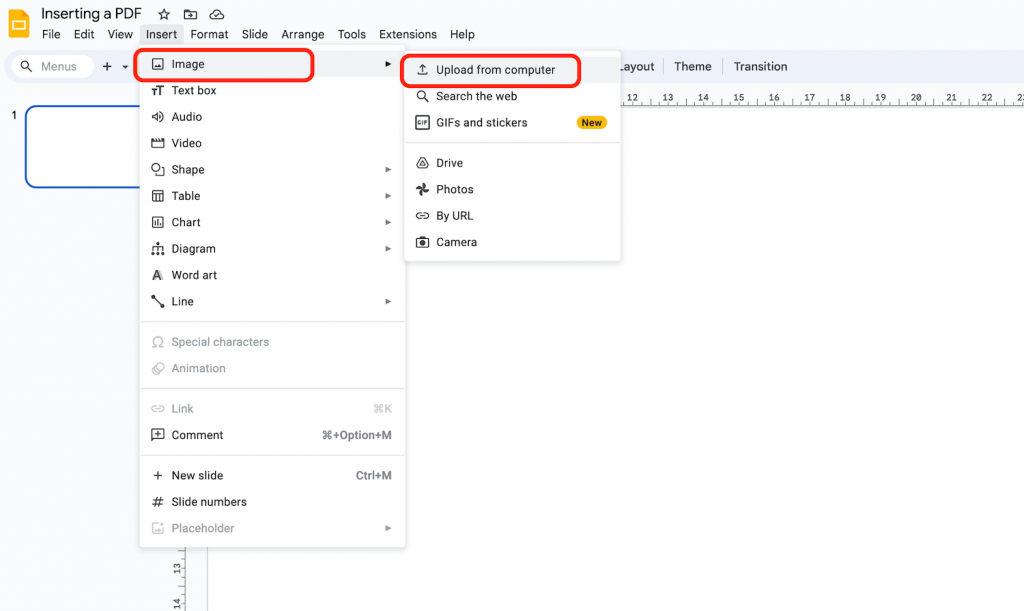Open the Line submenu

click(x=183, y=301)
